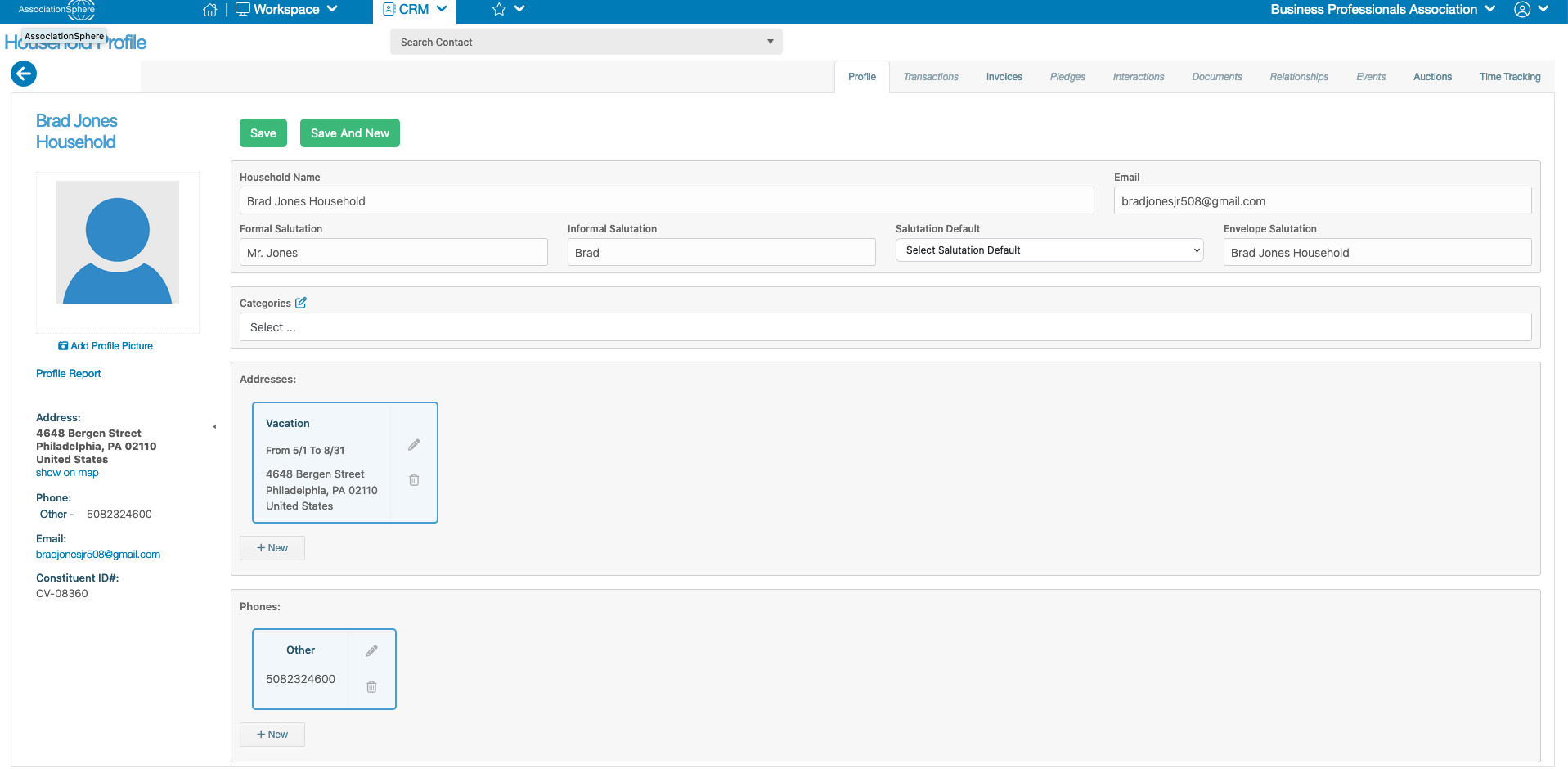Image resolution: width=1568 pixels, height=769 pixels.
Task: Open the home icon in top bar
Action: click(x=210, y=10)
